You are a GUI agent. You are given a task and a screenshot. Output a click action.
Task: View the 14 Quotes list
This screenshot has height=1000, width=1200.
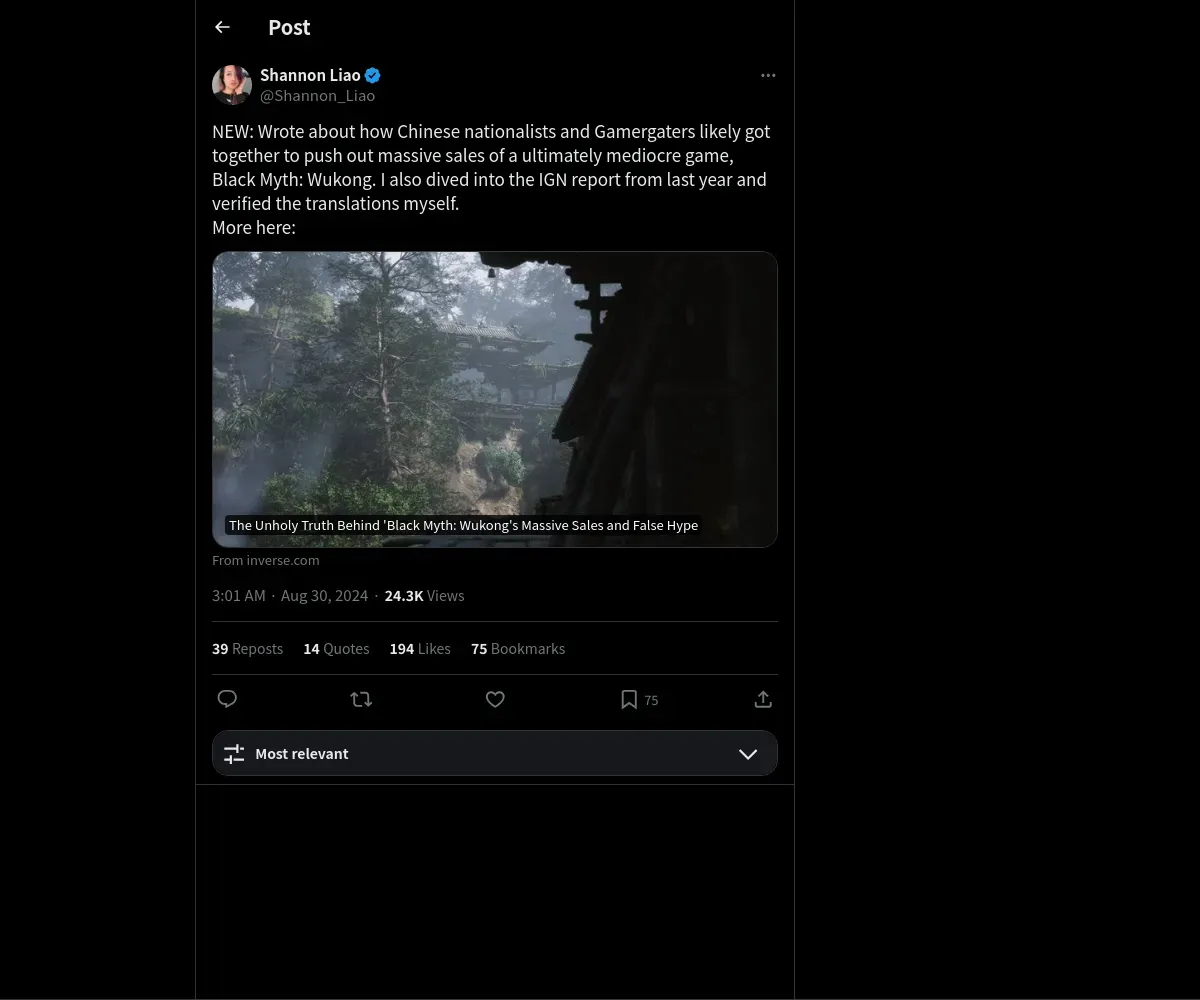point(336,649)
